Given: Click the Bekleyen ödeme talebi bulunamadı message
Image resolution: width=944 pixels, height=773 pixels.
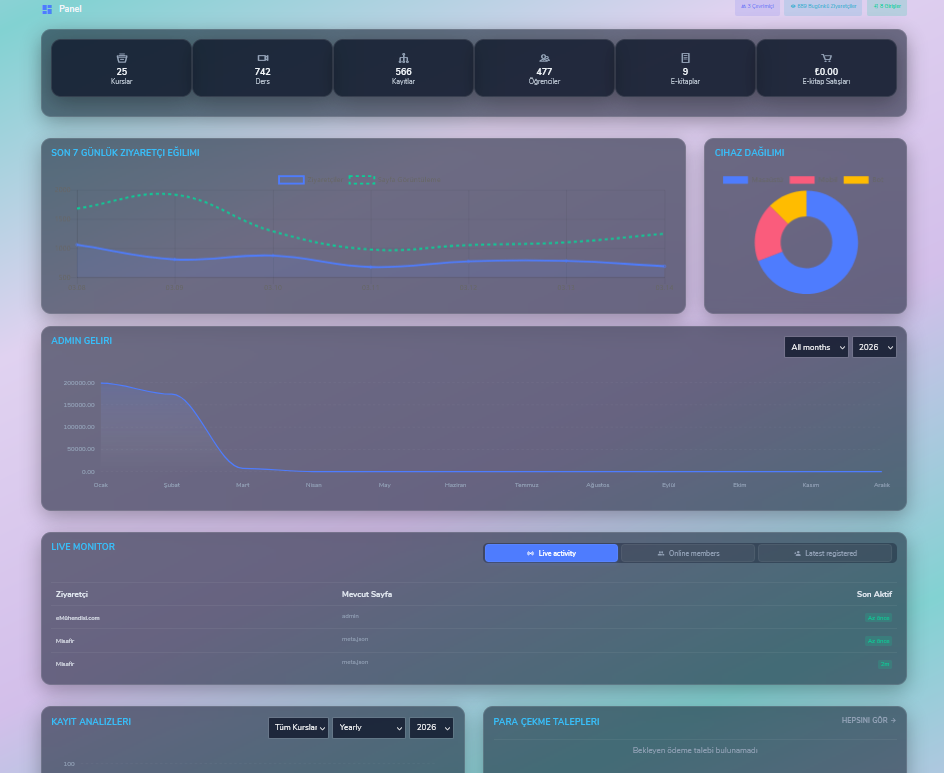Looking at the screenshot, I should pyautogui.click(x=695, y=750).
